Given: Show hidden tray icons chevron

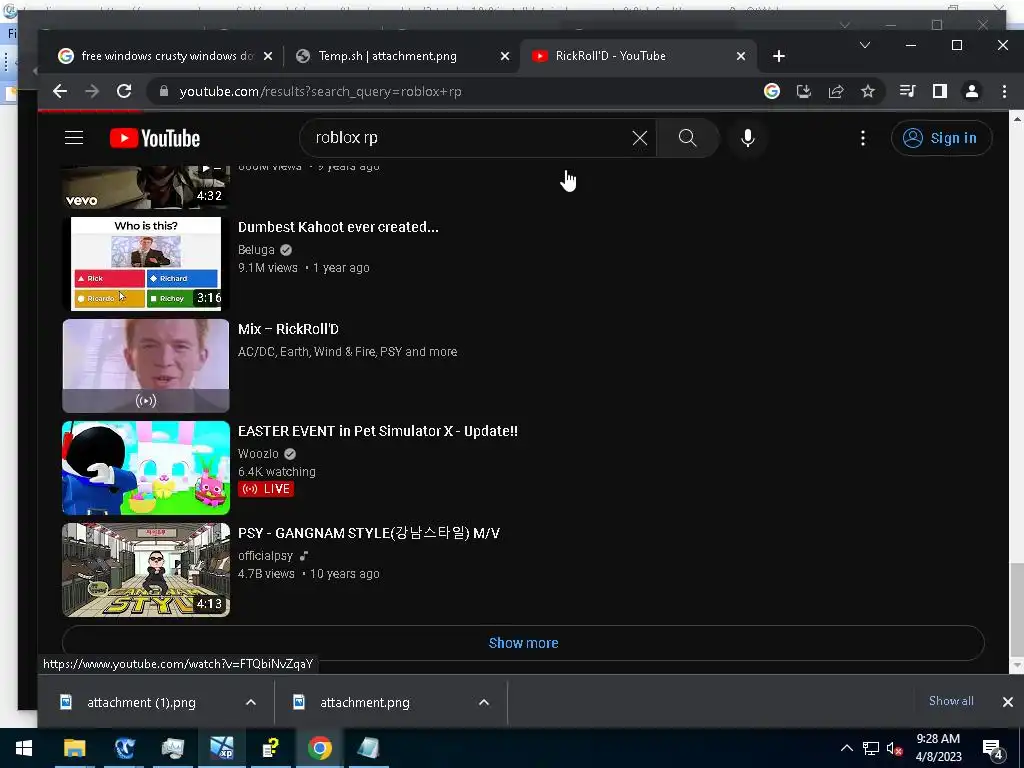Looking at the screenshot, I should click(x=846, y=748).
